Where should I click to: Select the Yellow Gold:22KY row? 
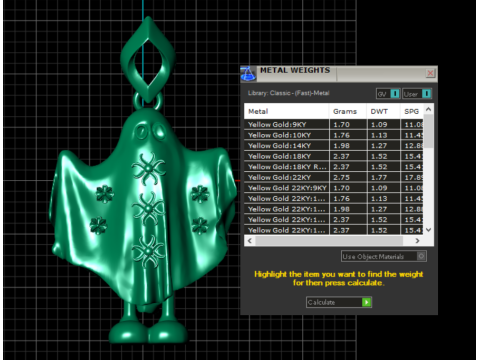coord(334,177)
